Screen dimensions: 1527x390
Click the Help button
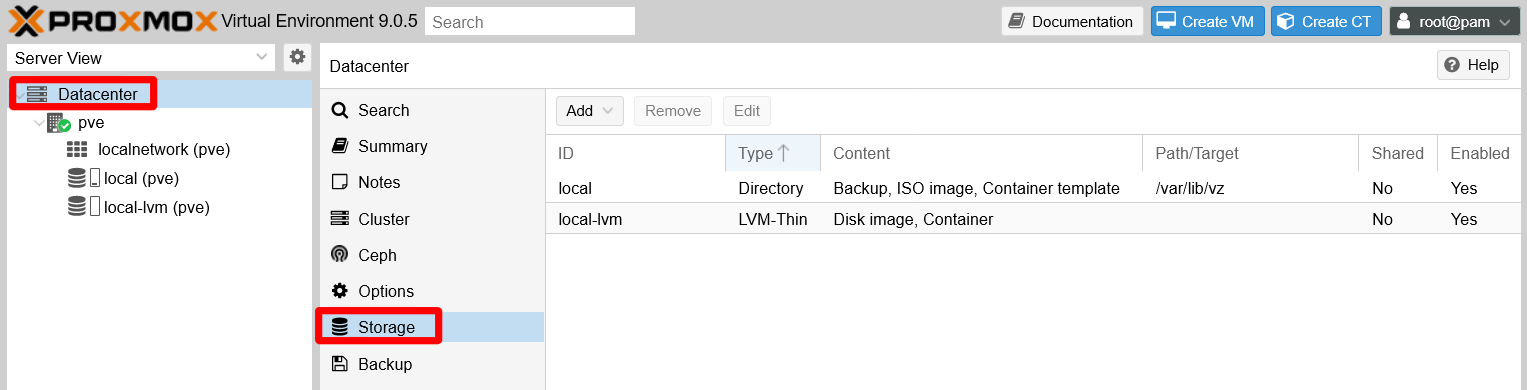click(1473, 65)
